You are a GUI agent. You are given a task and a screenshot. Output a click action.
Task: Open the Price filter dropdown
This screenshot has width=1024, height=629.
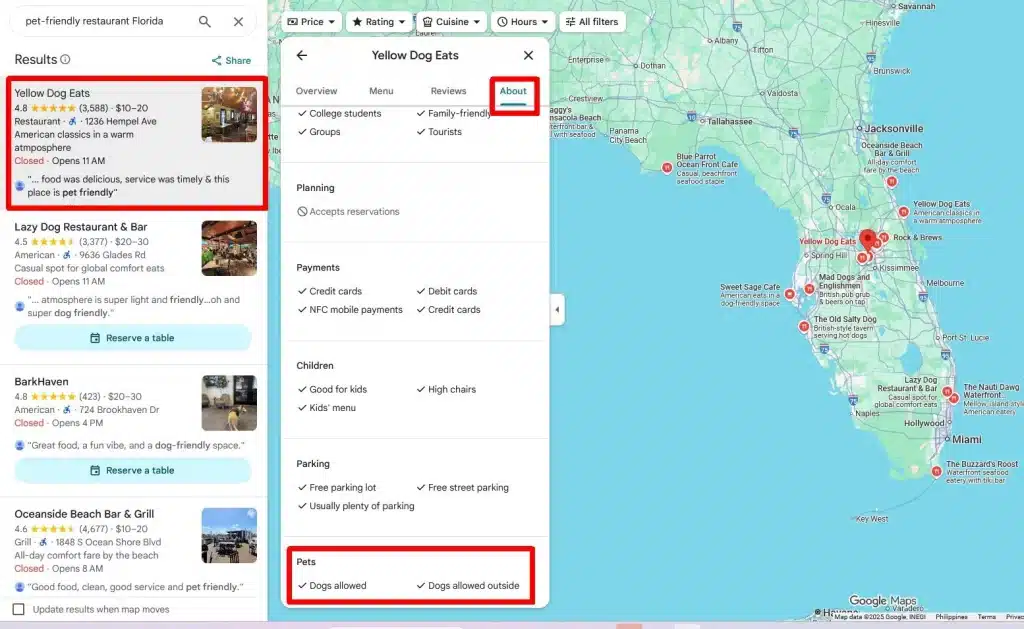point(313,22)
